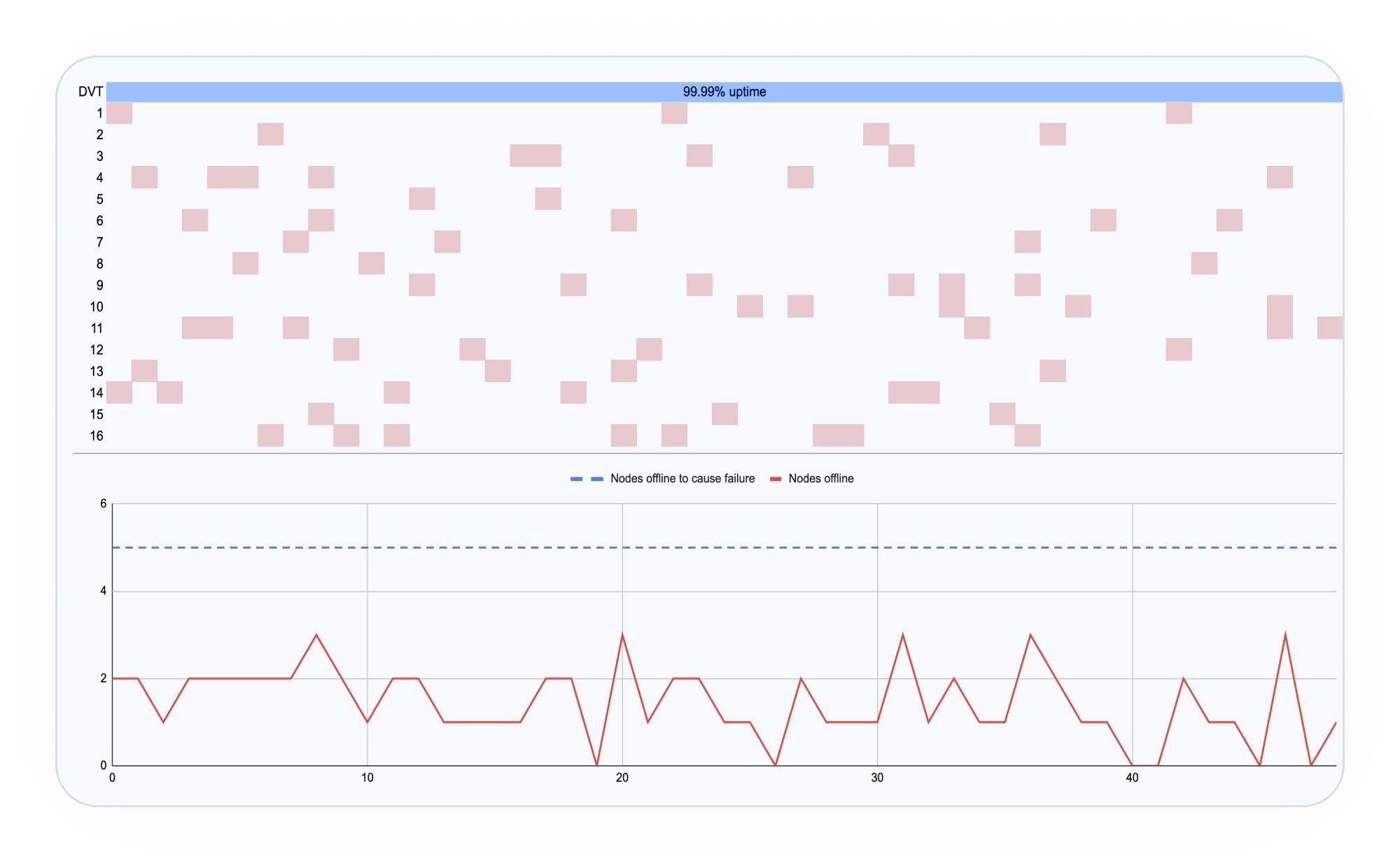The width and height of the screenshot is (1400, 863).
Task: Select the Nodes offline to cause failure label
Action: (x=682, y=479)
